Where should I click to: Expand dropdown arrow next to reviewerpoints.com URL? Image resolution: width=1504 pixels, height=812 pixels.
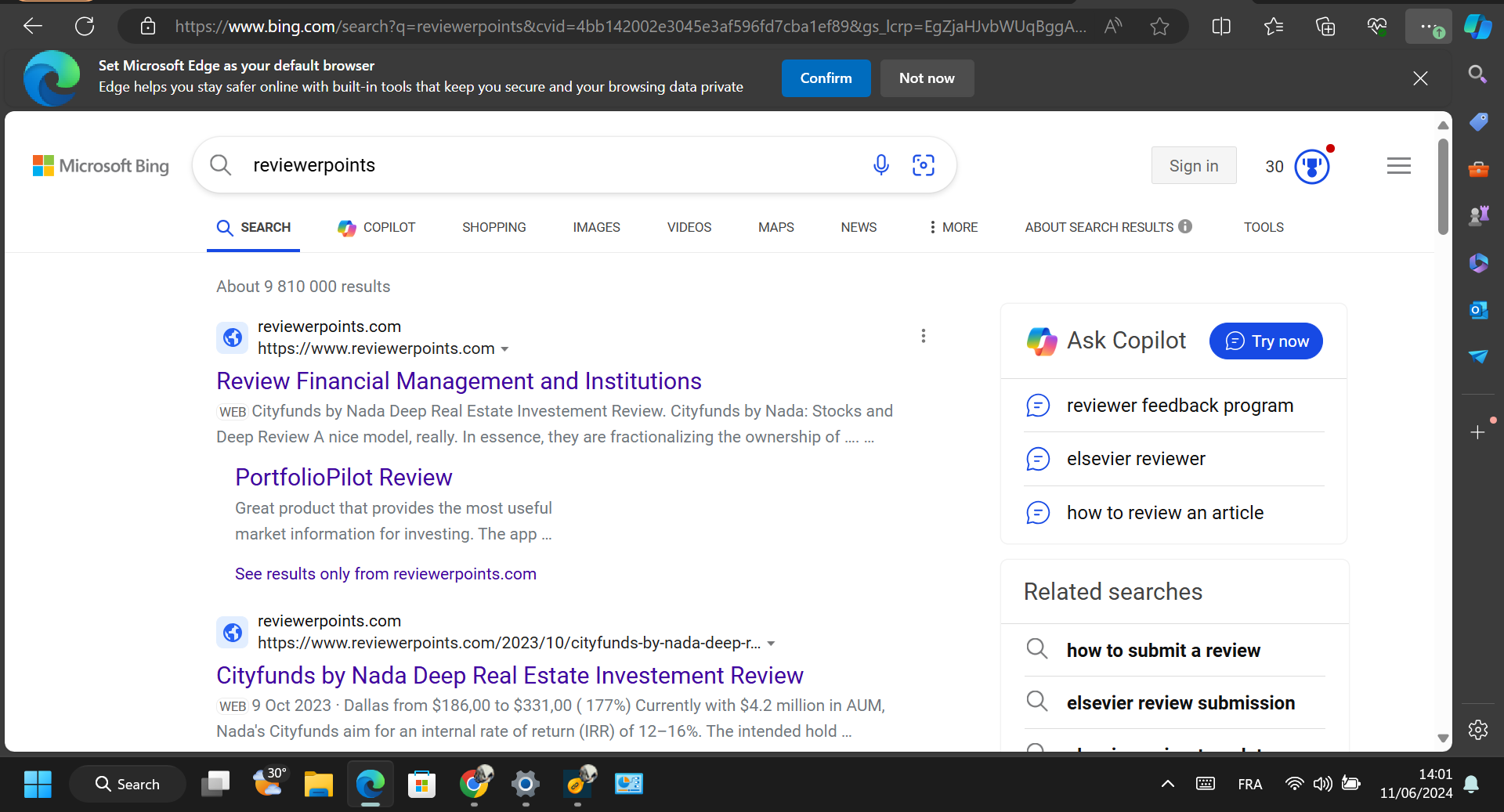505,349
